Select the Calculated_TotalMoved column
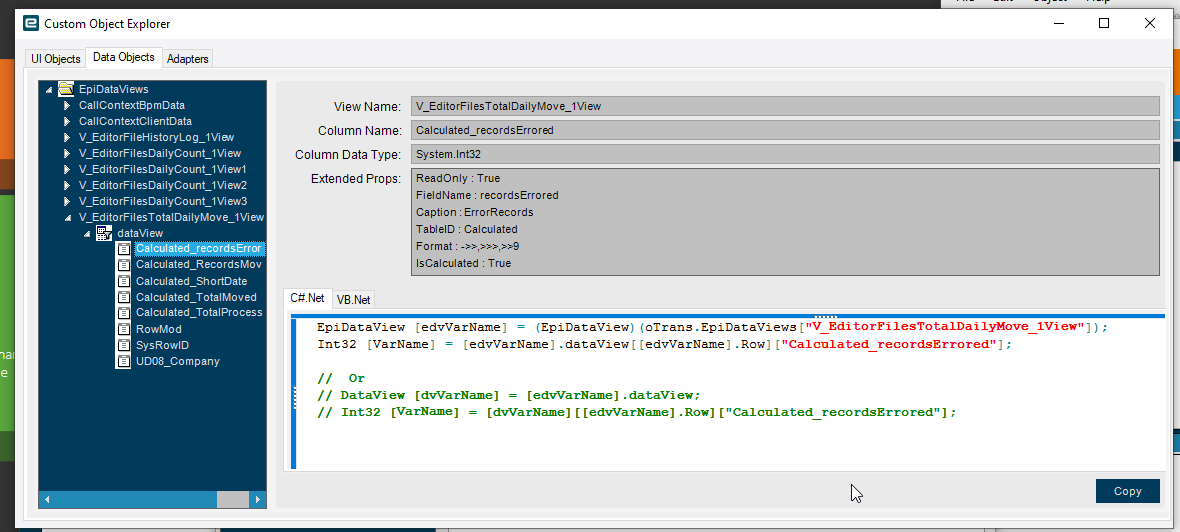The width and height of the screenshot is (1180, 532). [196, 296]
